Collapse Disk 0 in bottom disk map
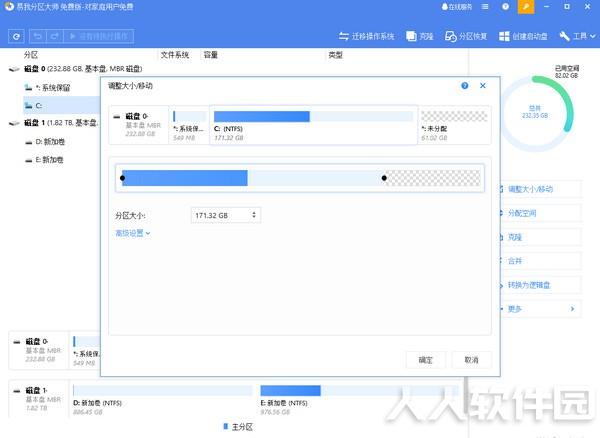600x438 pixels. pos(16,342)
